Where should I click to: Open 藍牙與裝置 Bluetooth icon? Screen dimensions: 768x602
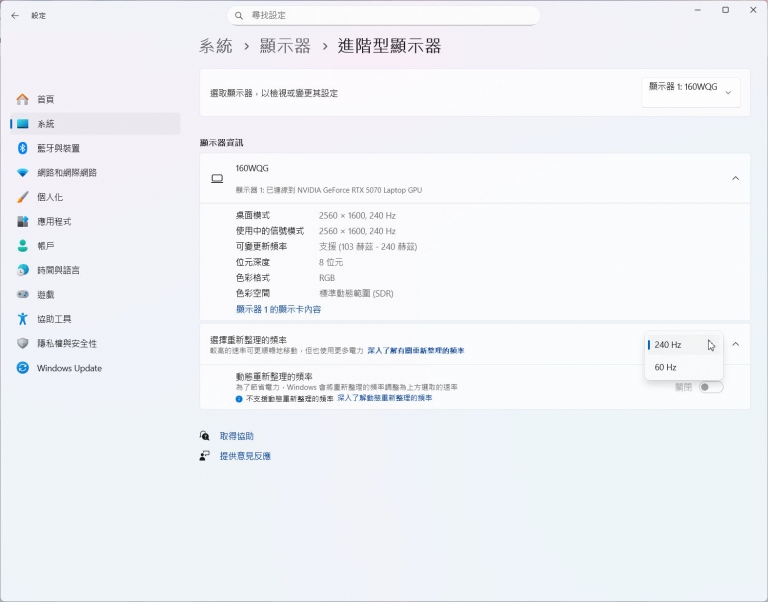(x=23, y=148)
